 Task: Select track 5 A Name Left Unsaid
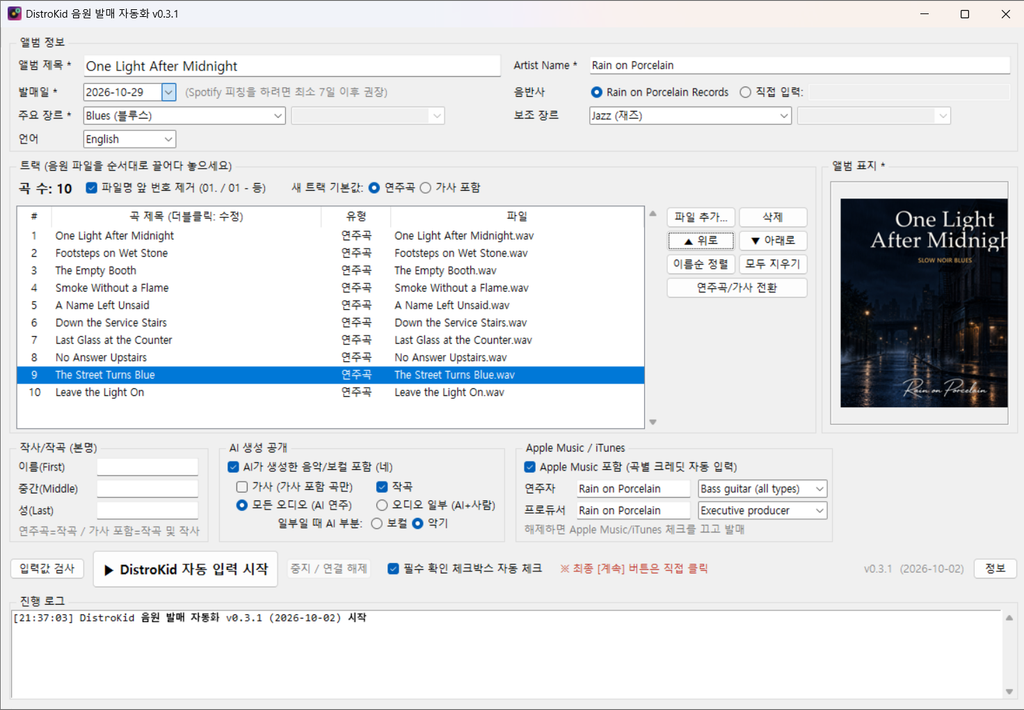click(330, 306)
